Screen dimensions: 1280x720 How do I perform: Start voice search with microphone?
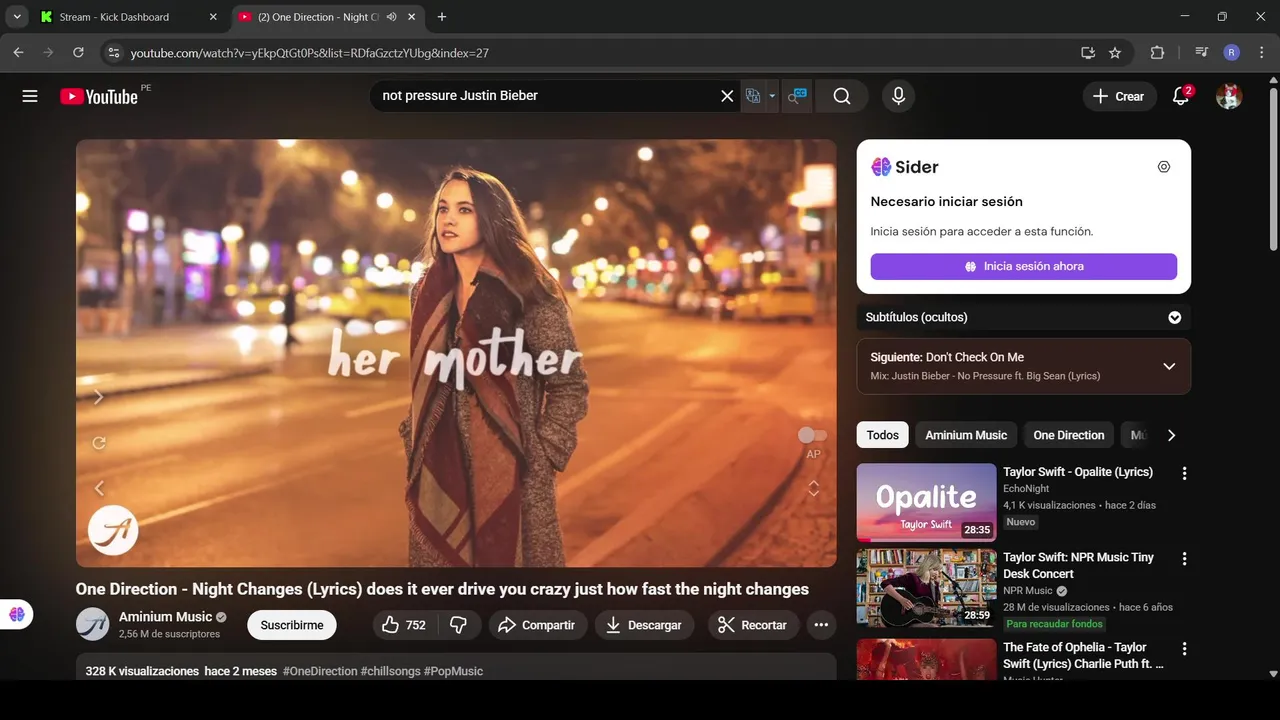[898, 96]
